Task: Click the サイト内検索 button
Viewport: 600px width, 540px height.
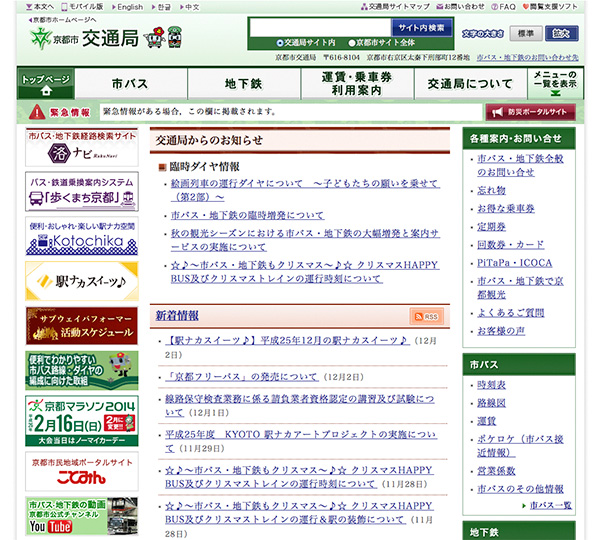Action: coord(420,27)
